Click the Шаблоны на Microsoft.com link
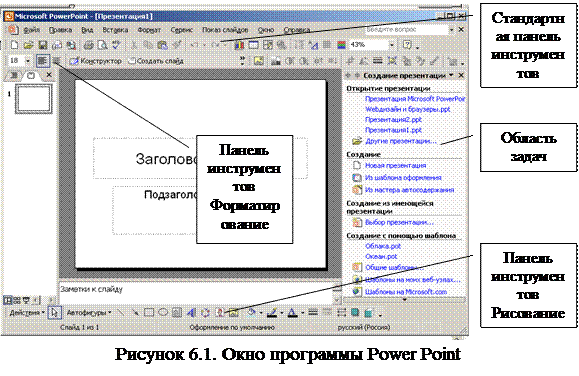This screenshot has width=579, height=376. 406,292
